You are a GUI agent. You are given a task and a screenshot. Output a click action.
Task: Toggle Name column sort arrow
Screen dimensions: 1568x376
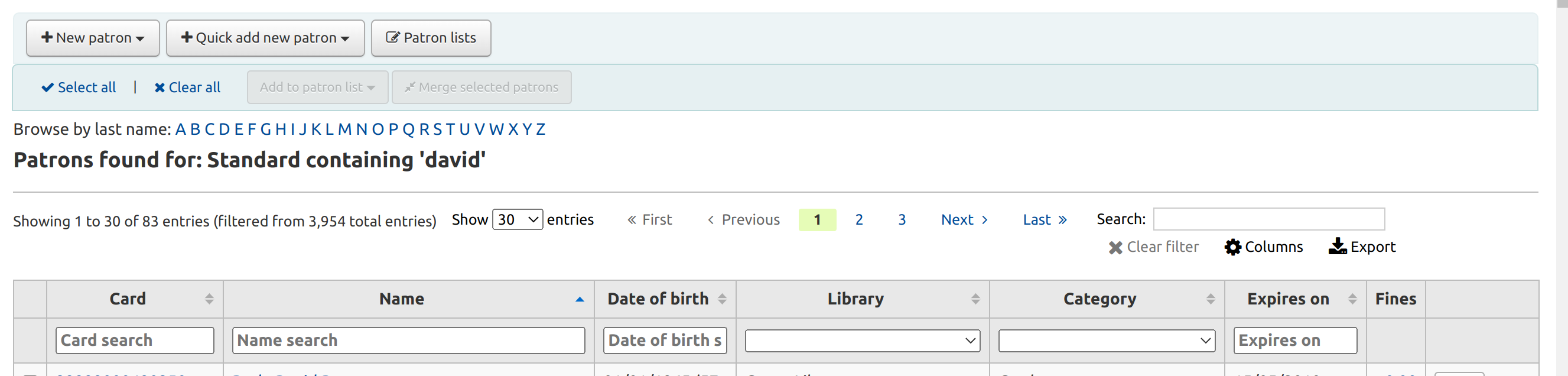(x=580, y=299)
